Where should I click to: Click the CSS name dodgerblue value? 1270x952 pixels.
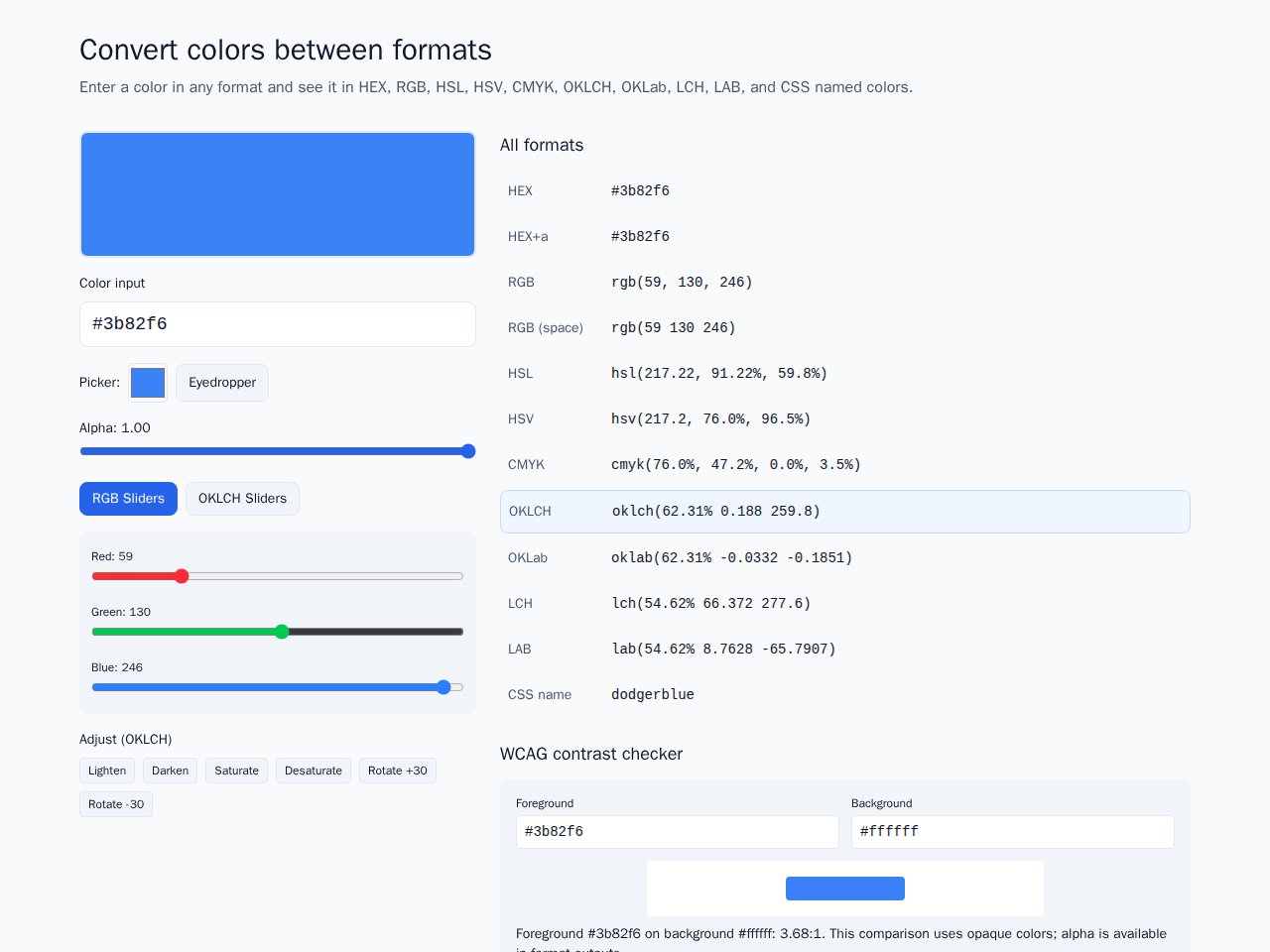[x=653, y=695]
